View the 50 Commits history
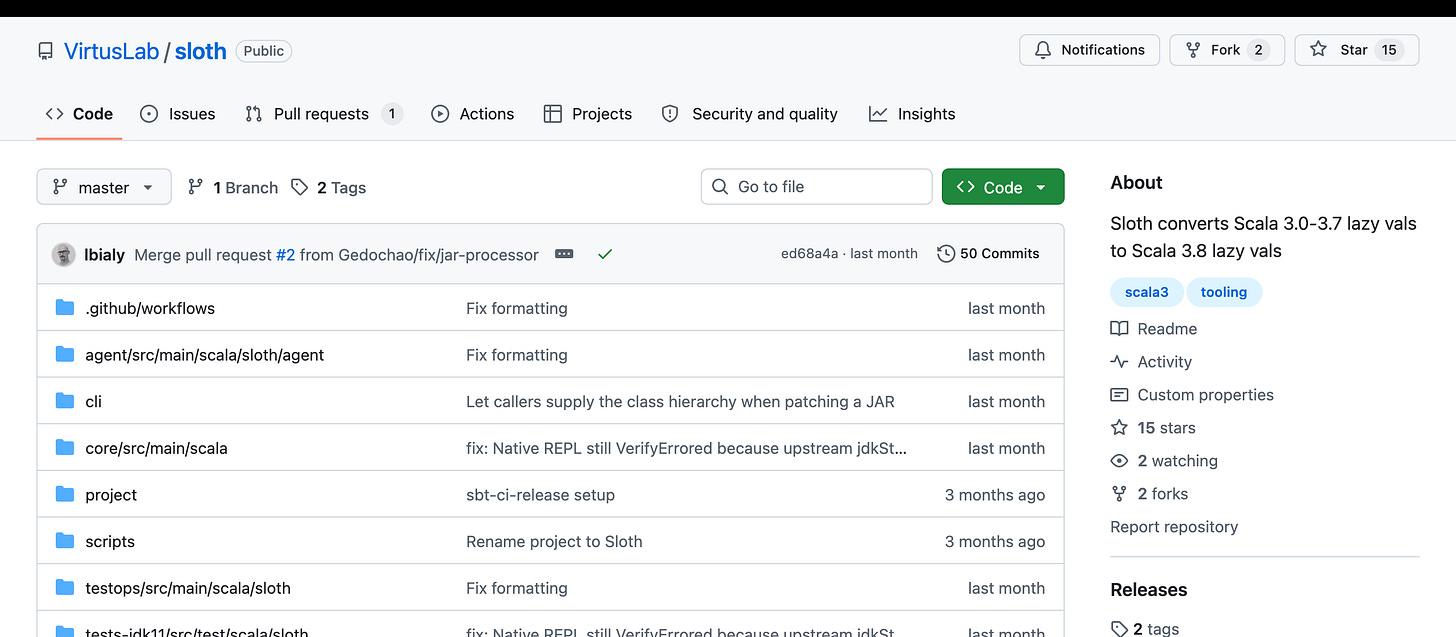This screenshot has width=1456, height=637. [x=988, y=254]
